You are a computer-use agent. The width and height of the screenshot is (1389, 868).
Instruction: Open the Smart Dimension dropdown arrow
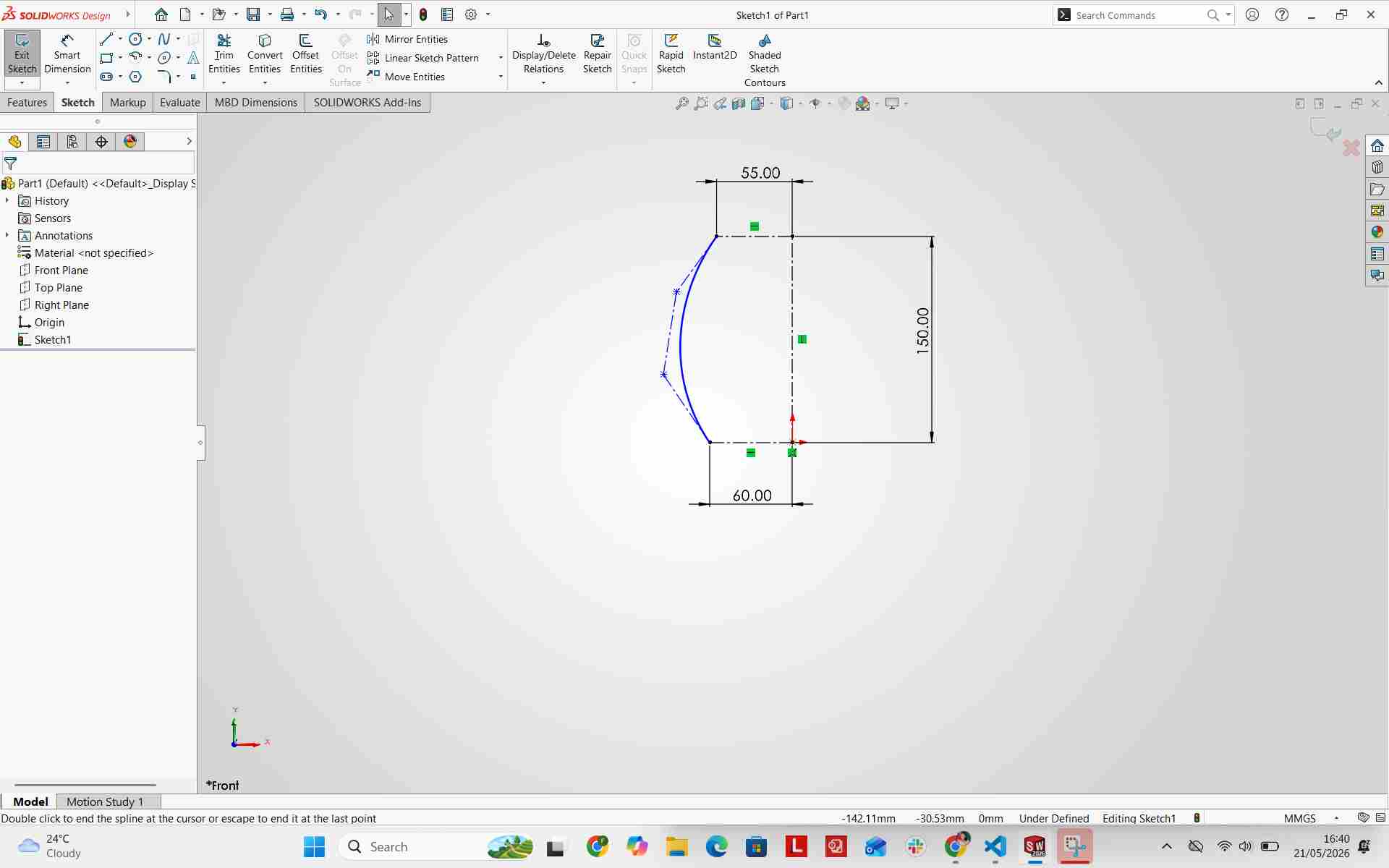coord(67,83)
